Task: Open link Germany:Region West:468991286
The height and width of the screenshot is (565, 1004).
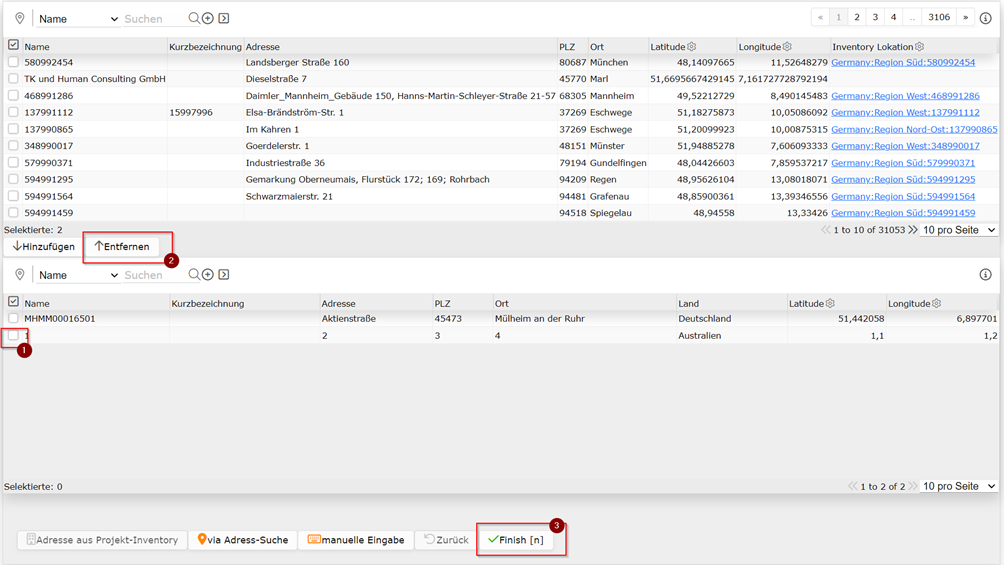Action: coord(905,95)
